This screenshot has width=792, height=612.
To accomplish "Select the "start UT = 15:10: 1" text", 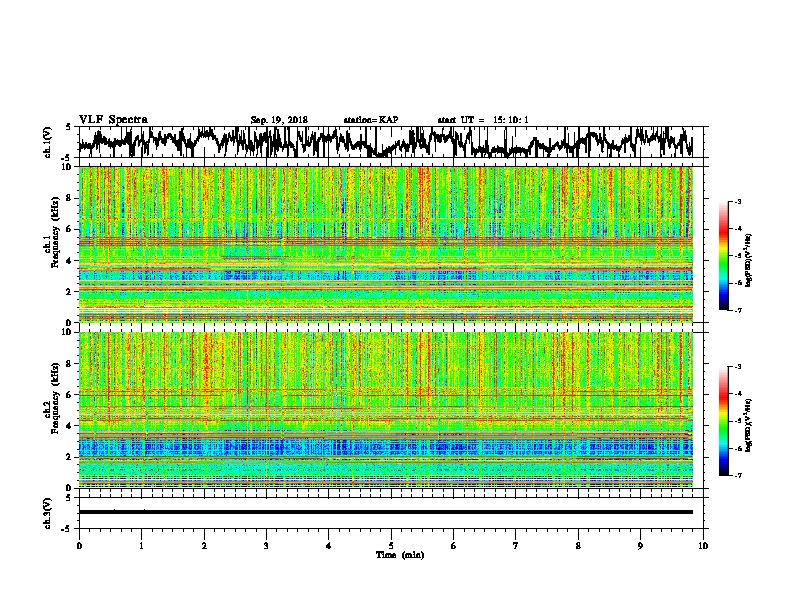I will (x=483, y=120).
